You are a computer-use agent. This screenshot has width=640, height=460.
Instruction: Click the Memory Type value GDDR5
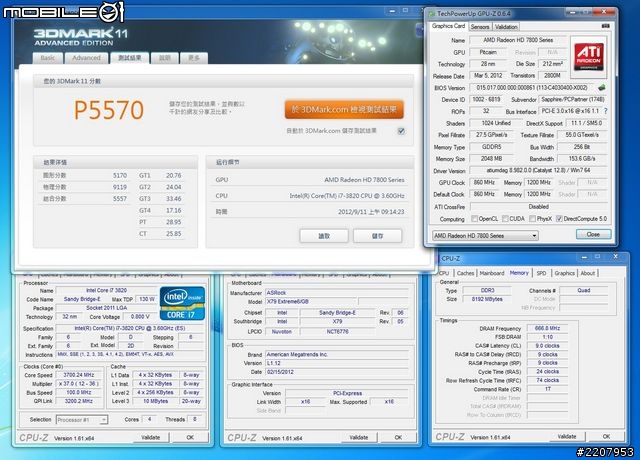[491, 147]
